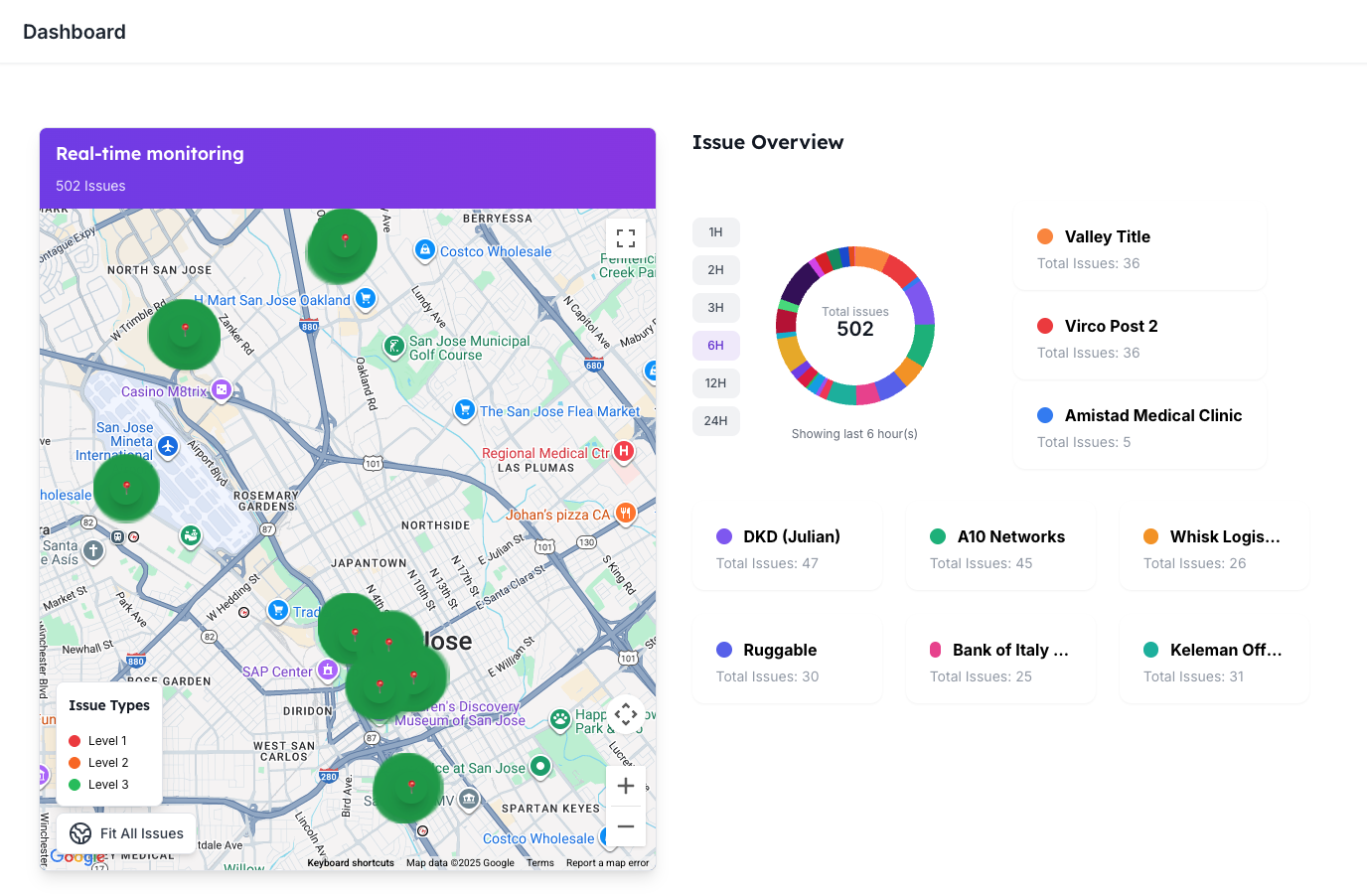Zoom in on the map
Screen dimensions: 1367x896
click(x=626, y=786)
